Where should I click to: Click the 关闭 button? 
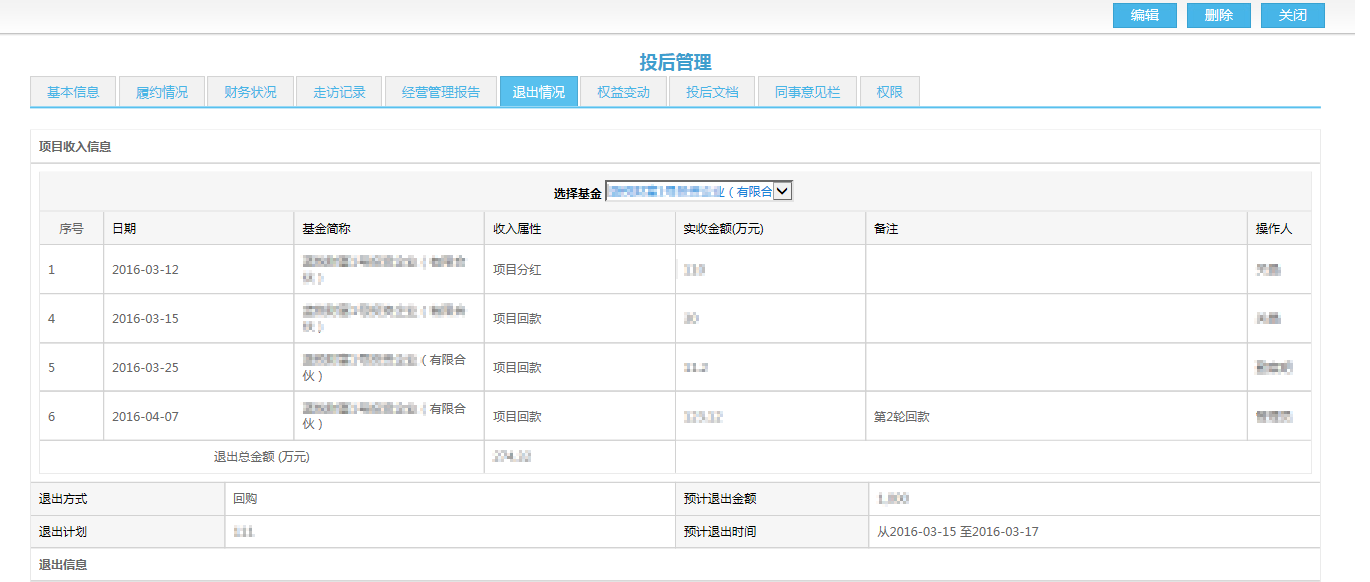click(x=1292, y=15)
